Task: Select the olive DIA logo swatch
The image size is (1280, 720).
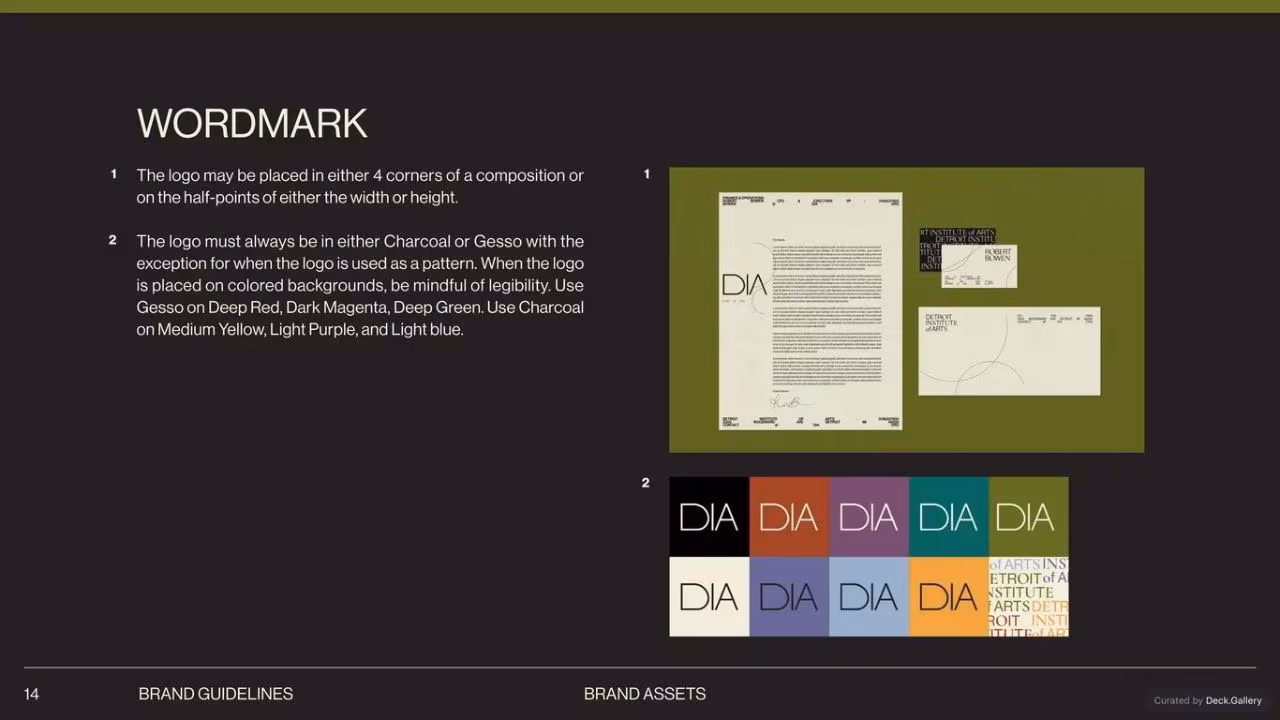Action: 1029,517
